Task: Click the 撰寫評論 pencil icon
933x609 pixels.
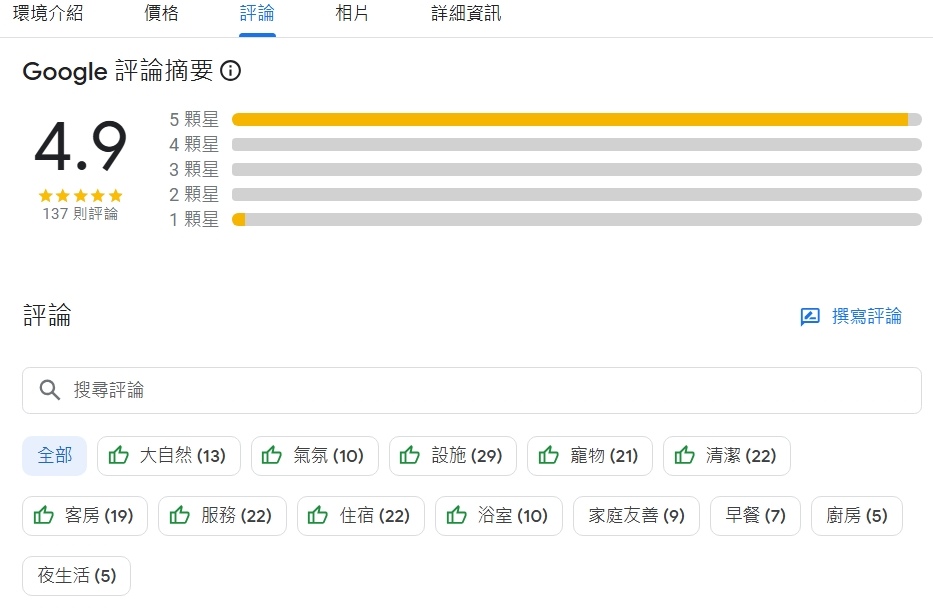Action: coord(810,317)
